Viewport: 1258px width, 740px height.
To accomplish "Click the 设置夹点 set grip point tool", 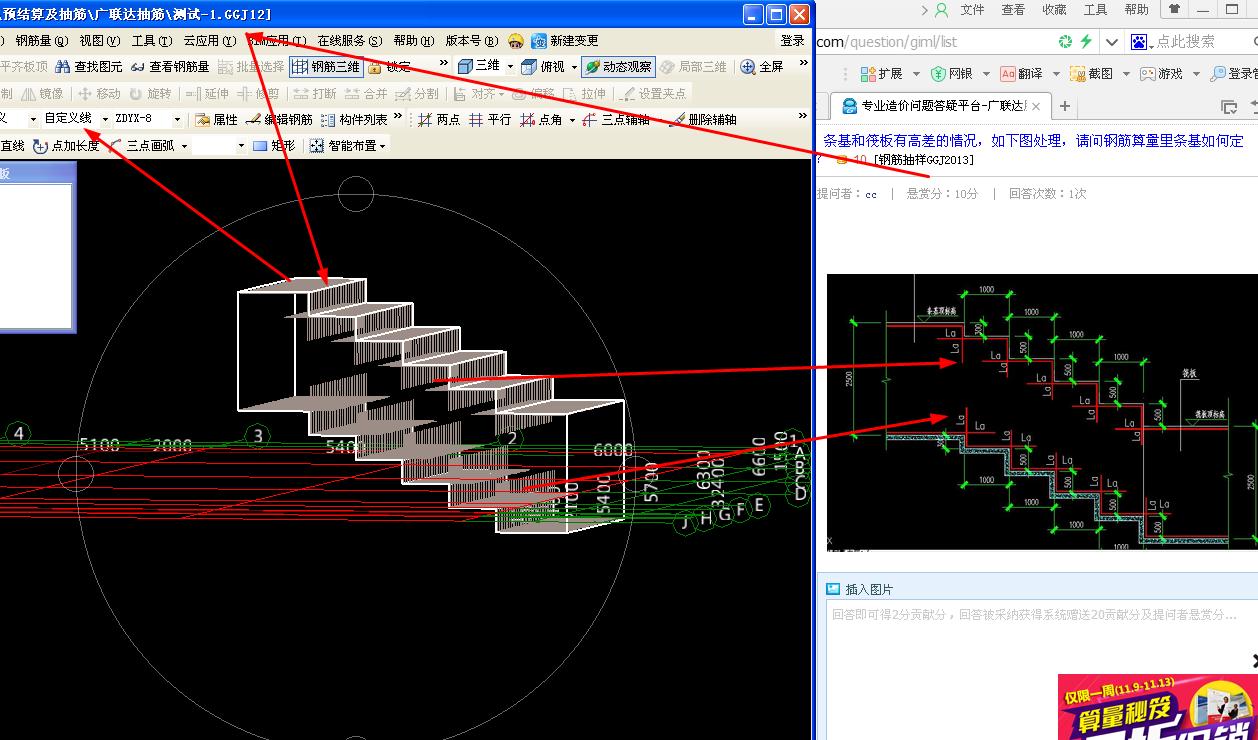I will pos(652,93).
